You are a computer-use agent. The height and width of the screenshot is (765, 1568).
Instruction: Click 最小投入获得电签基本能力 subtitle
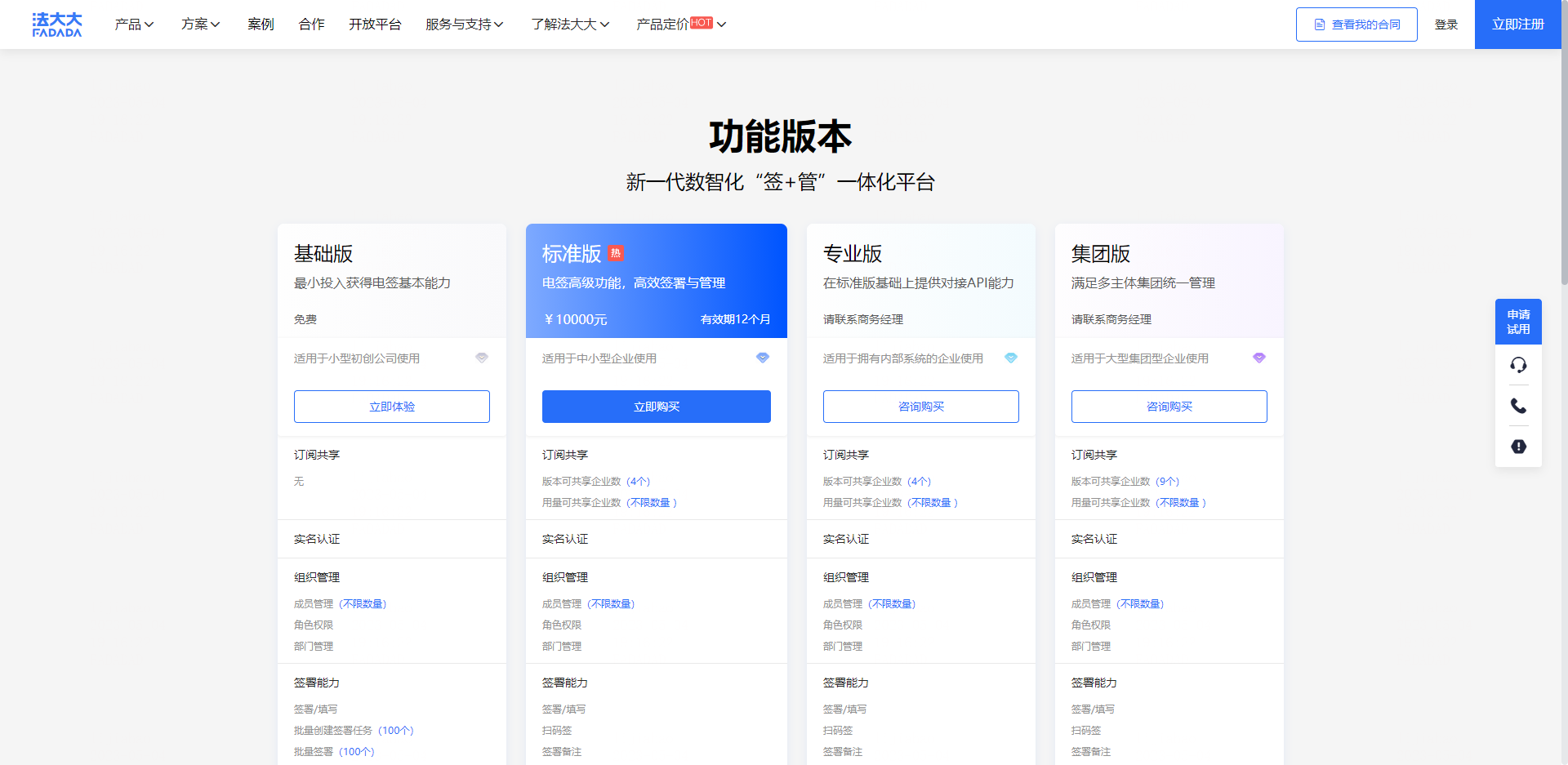[372, 283]
